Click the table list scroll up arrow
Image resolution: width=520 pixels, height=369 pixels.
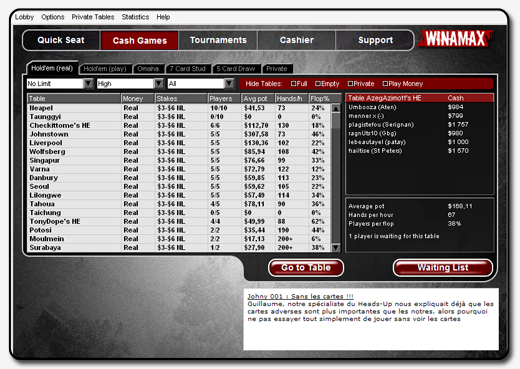[336, 108]
